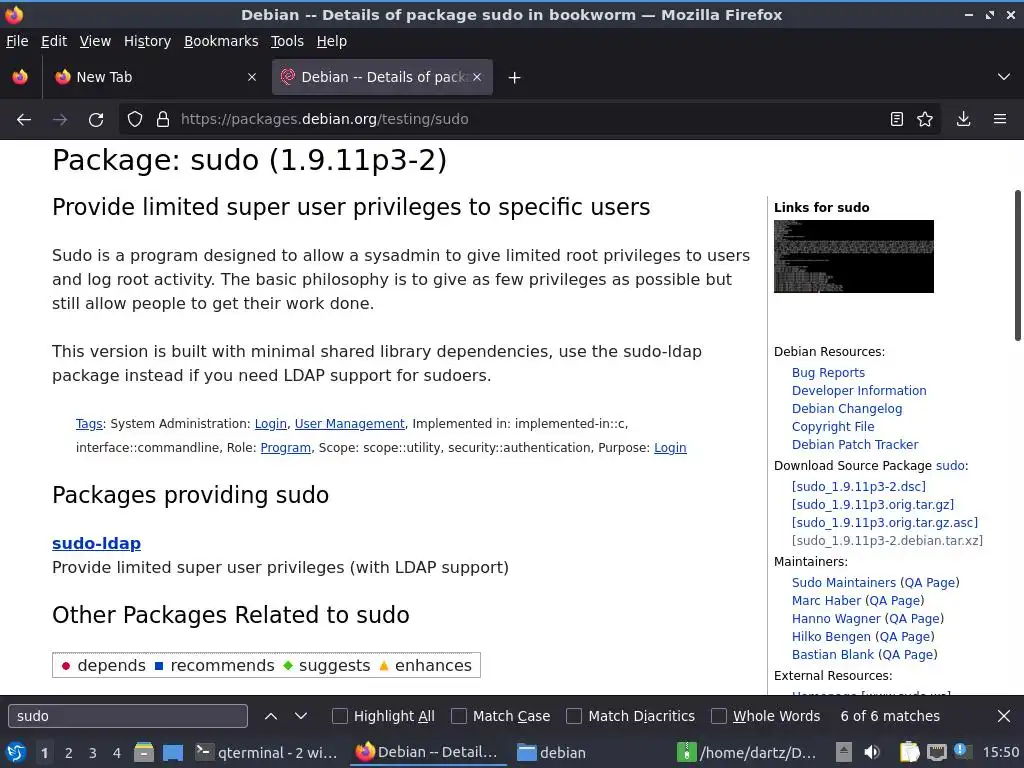Open the File menu
The height and width of the screenshot is (768, 1024).
click(17, 41)
